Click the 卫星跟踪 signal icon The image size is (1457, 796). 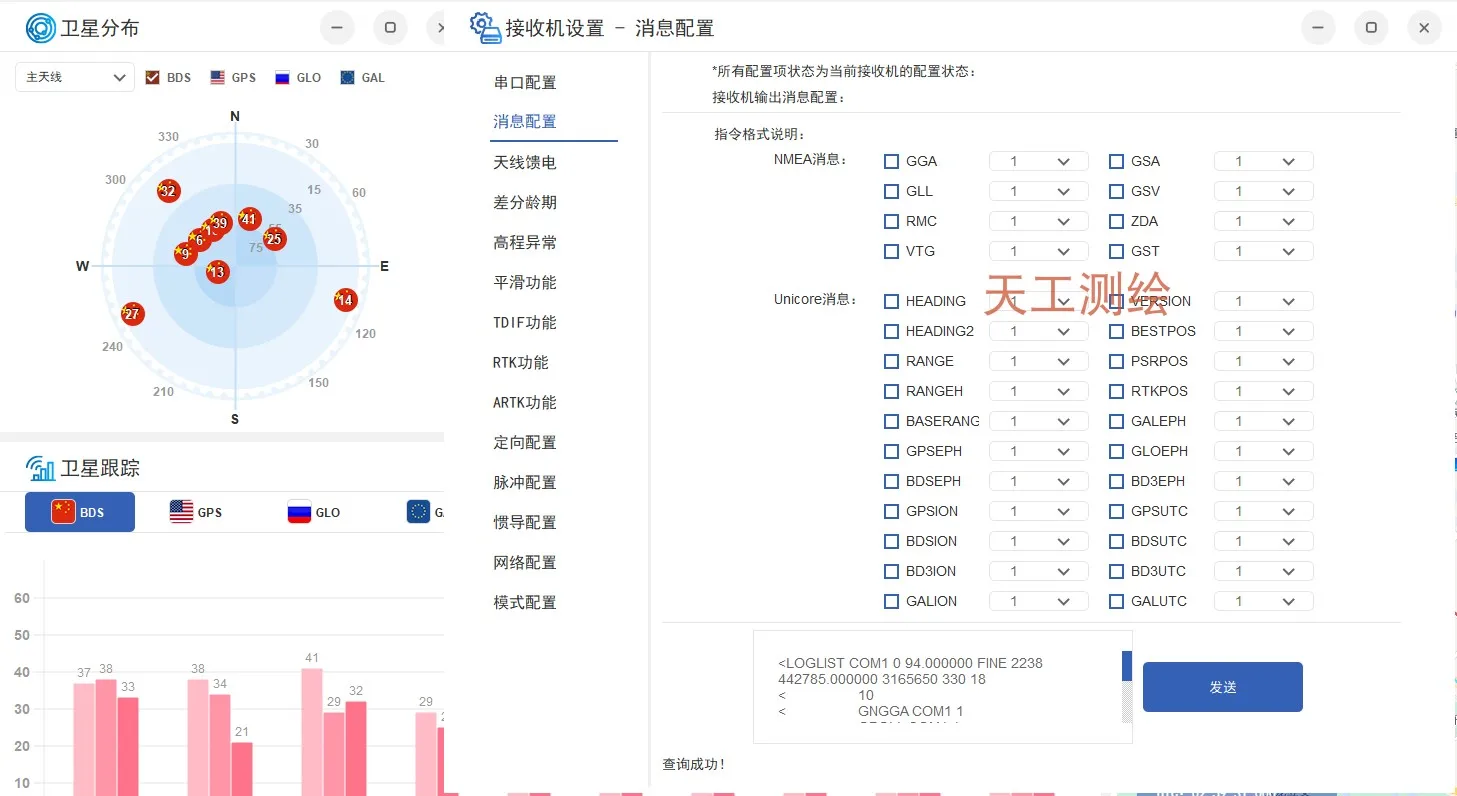tap(41, 467)
